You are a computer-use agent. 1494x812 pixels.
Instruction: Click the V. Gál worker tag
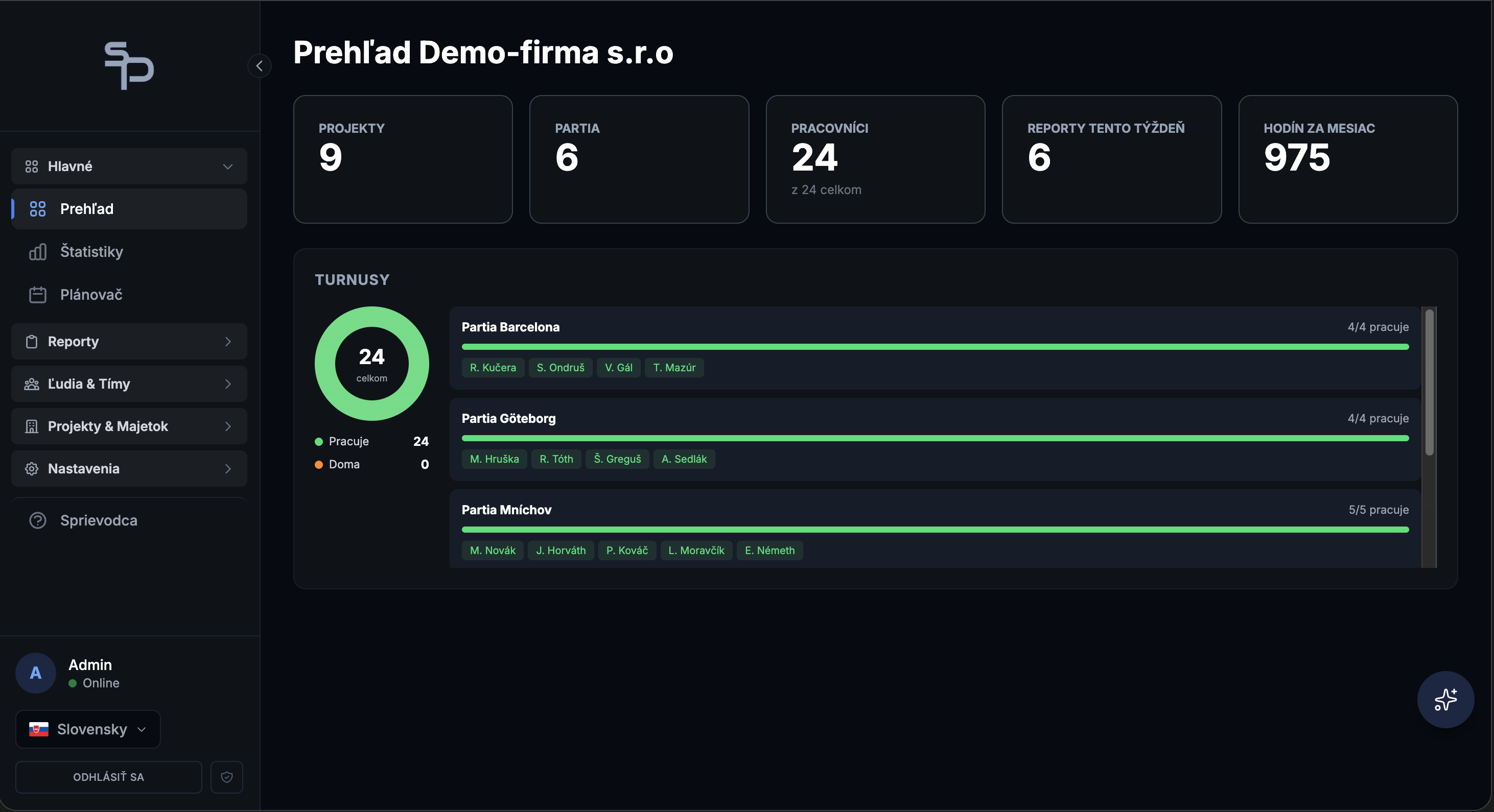click(619, 368)
